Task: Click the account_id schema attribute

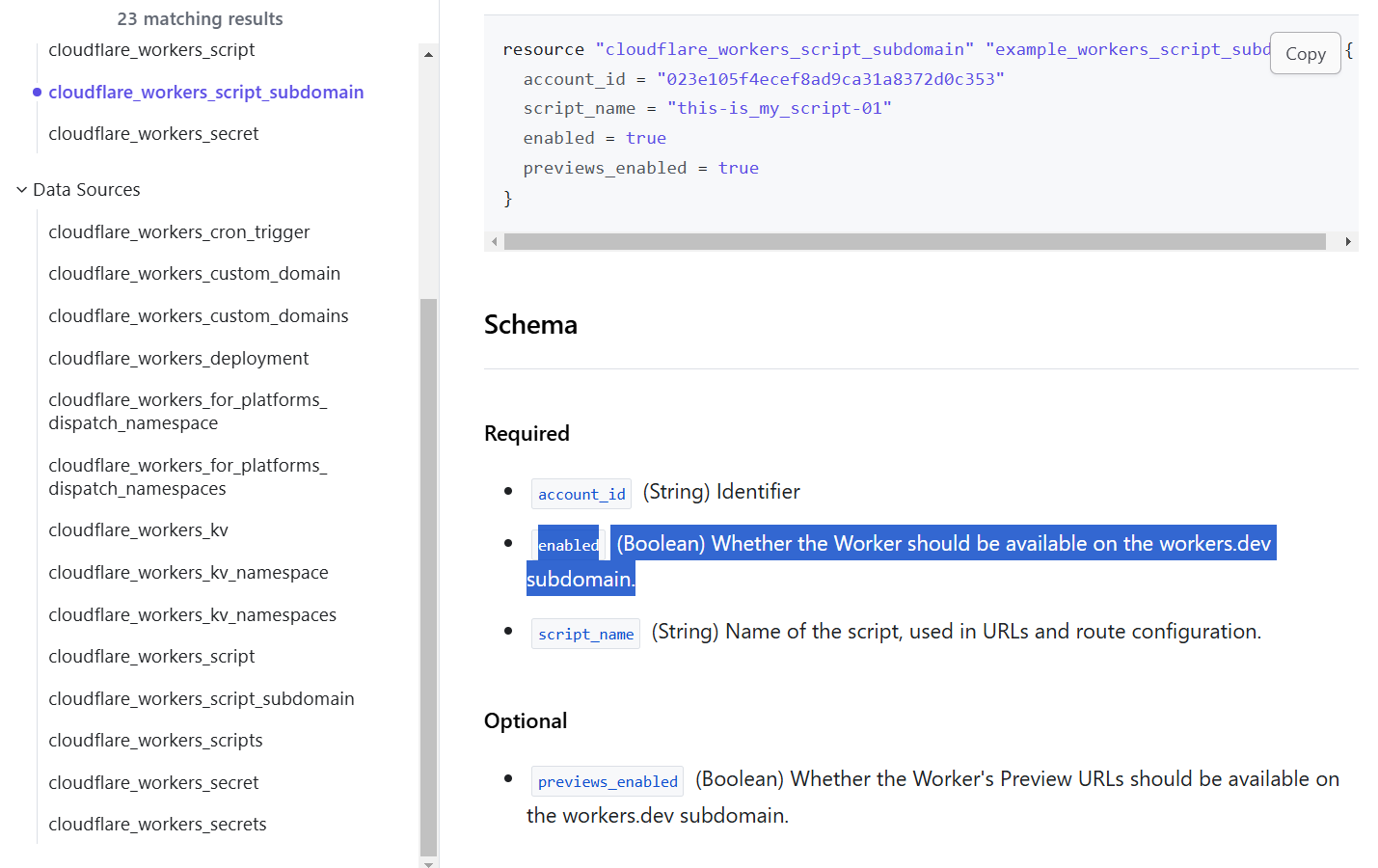Action: coord(581,494)
